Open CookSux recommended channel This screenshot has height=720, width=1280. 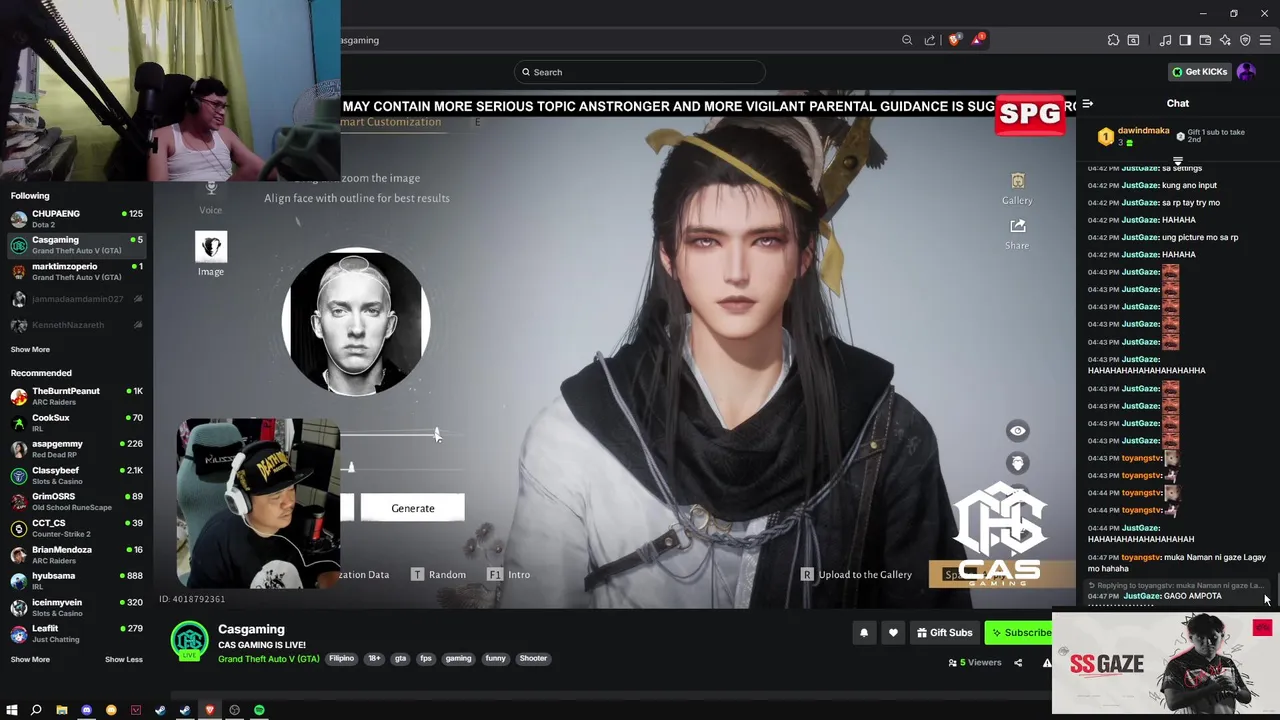click(x=77, y=422)
